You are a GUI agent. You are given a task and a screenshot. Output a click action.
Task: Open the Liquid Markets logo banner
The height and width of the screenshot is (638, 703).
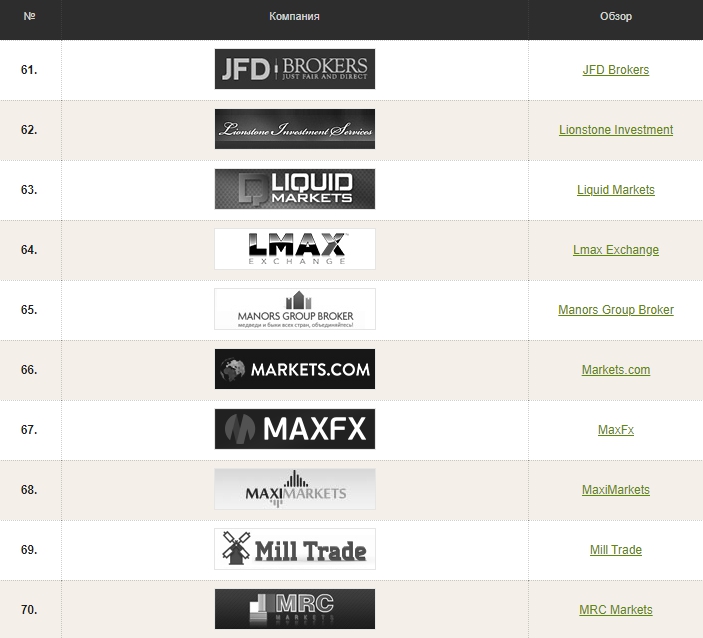coord(295,189)
